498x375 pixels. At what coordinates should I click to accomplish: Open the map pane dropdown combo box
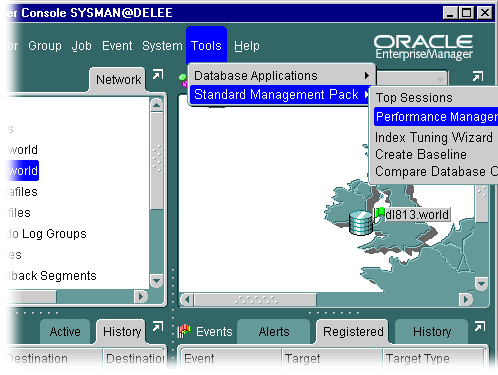click(413, 79)
